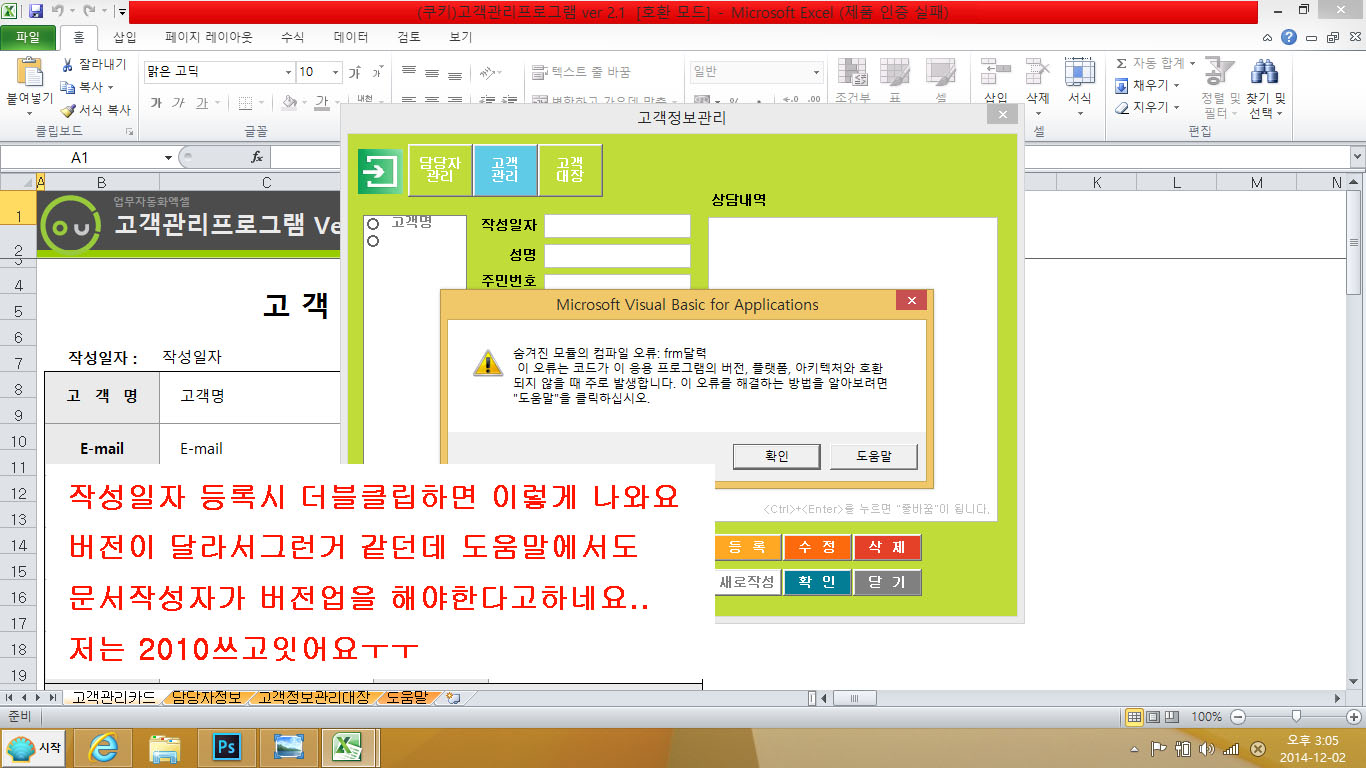Click the Format Painter (서식 복사) brush

coord(68,110)
